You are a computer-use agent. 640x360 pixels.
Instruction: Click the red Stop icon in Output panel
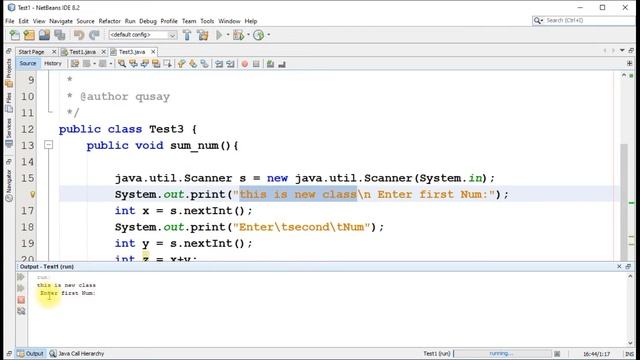[x=21, y=300]
